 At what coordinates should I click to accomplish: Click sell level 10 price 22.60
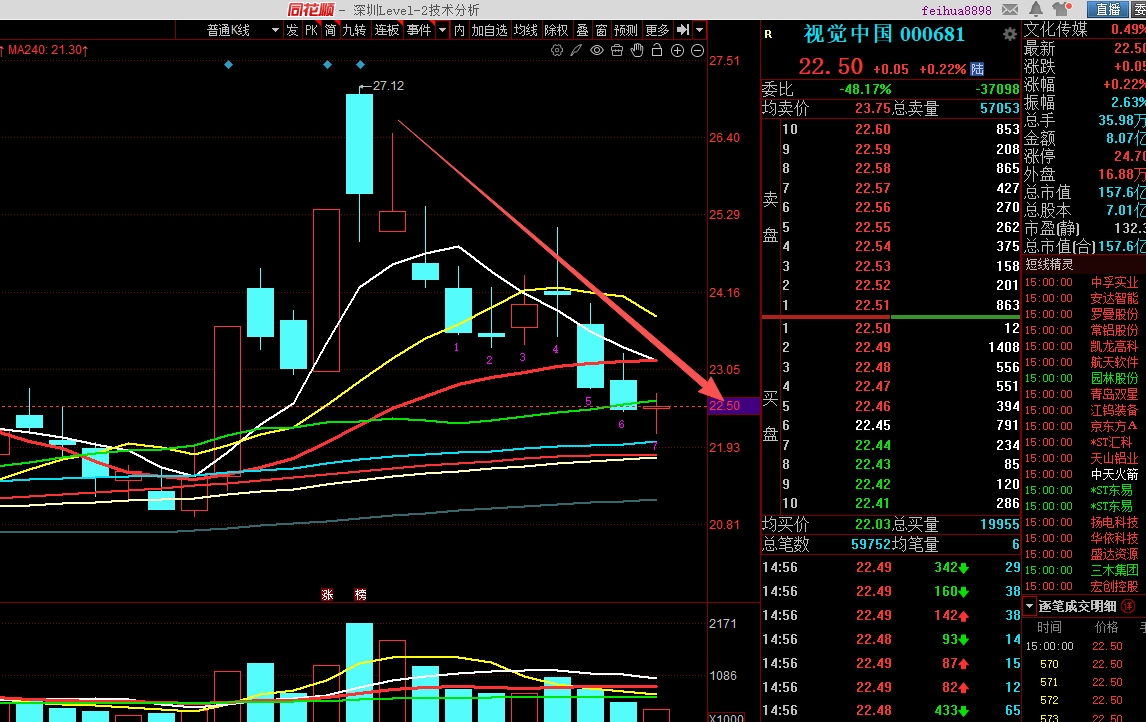[873, 129]
